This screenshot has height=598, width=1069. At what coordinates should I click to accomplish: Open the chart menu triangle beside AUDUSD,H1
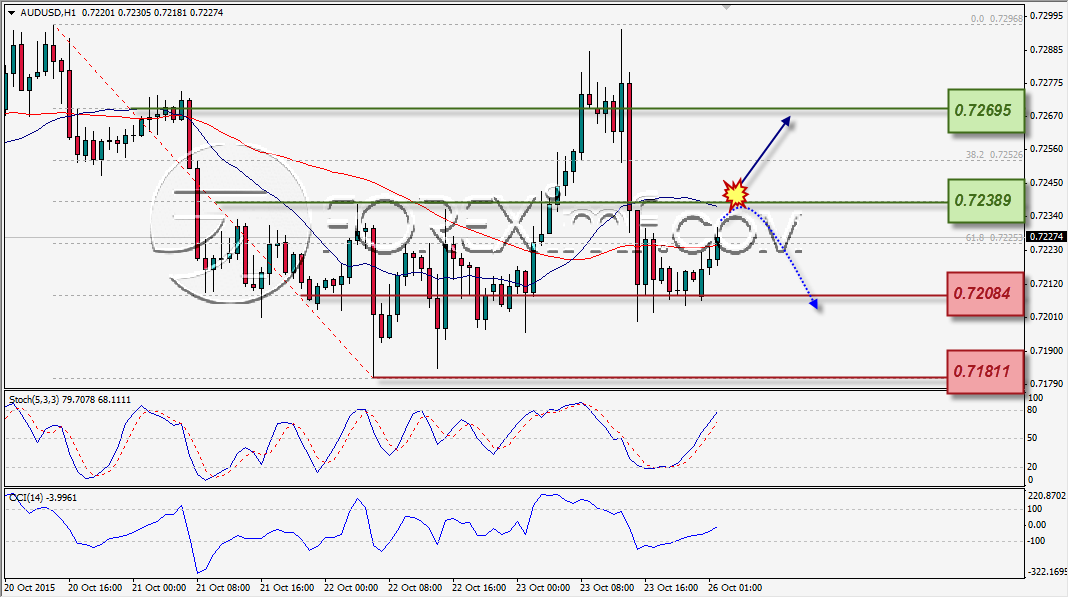click(x=12, y=12)
